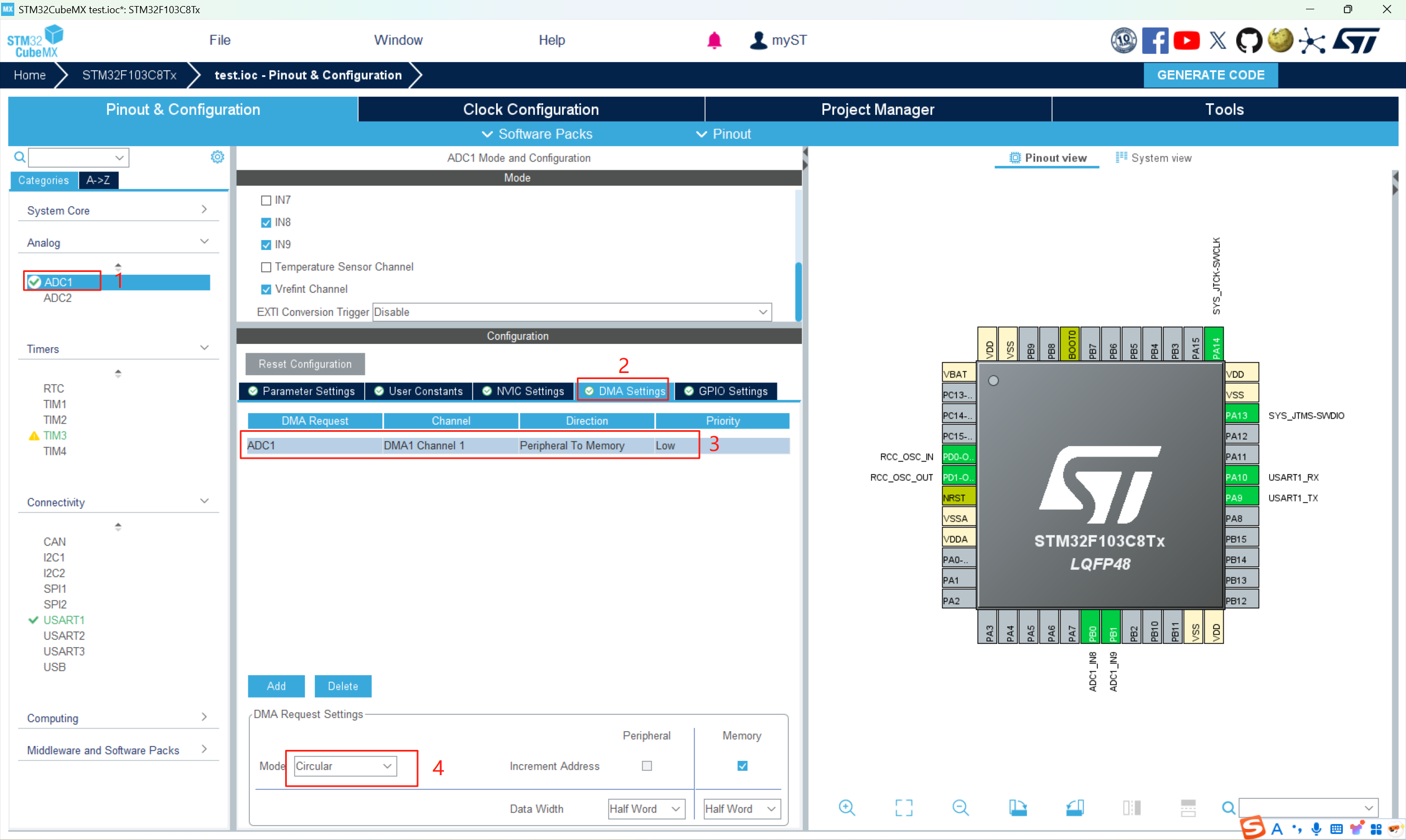Screen dimensions: 1406x840
Task: Click the notification bell icon
Action: [714, 40]
